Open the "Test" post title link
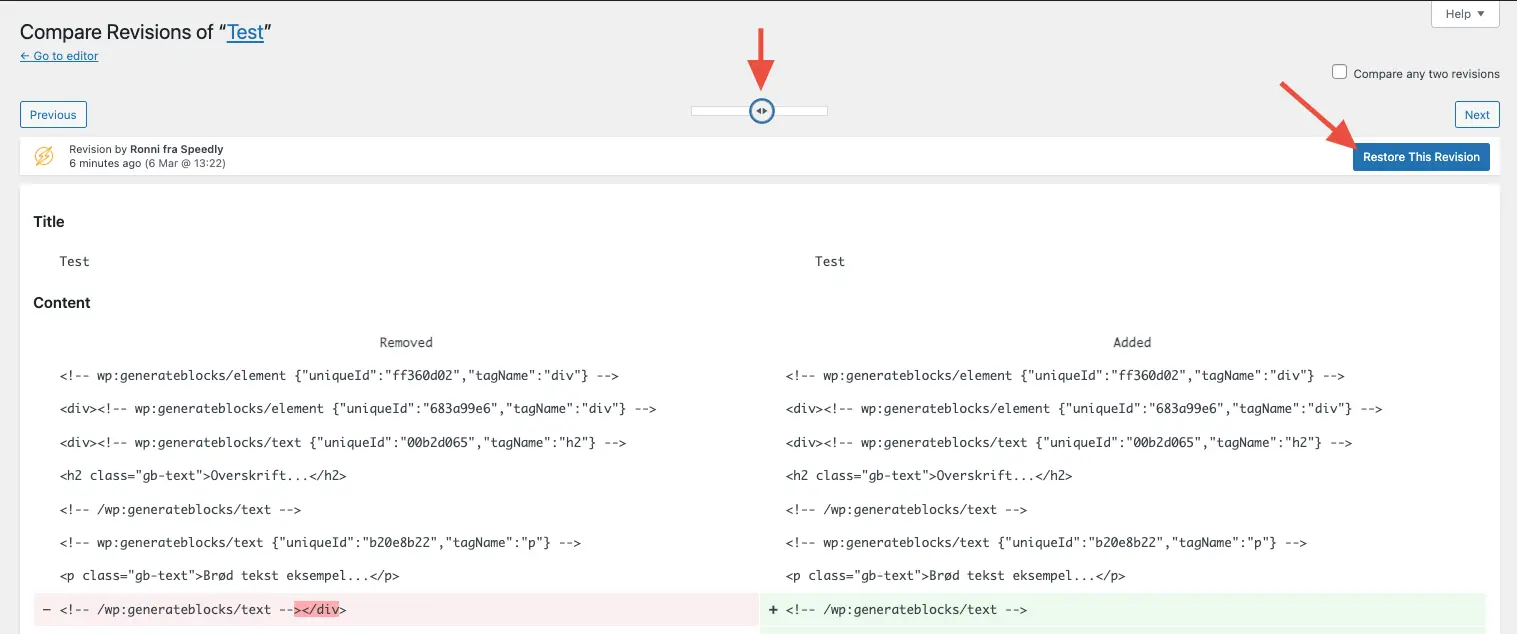This screenshot has height=634, width=1517. [245, 32]
